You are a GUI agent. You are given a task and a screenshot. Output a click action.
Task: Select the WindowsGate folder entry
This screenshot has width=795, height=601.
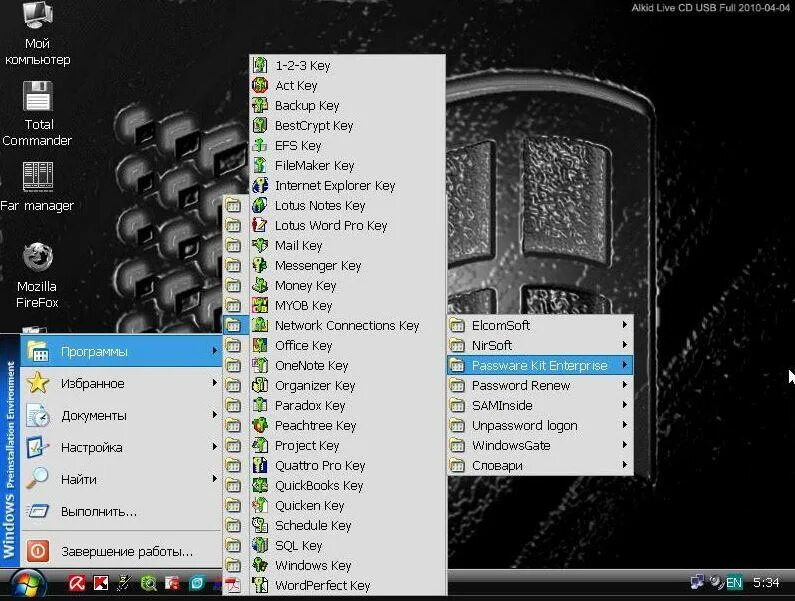pos(540,445)
